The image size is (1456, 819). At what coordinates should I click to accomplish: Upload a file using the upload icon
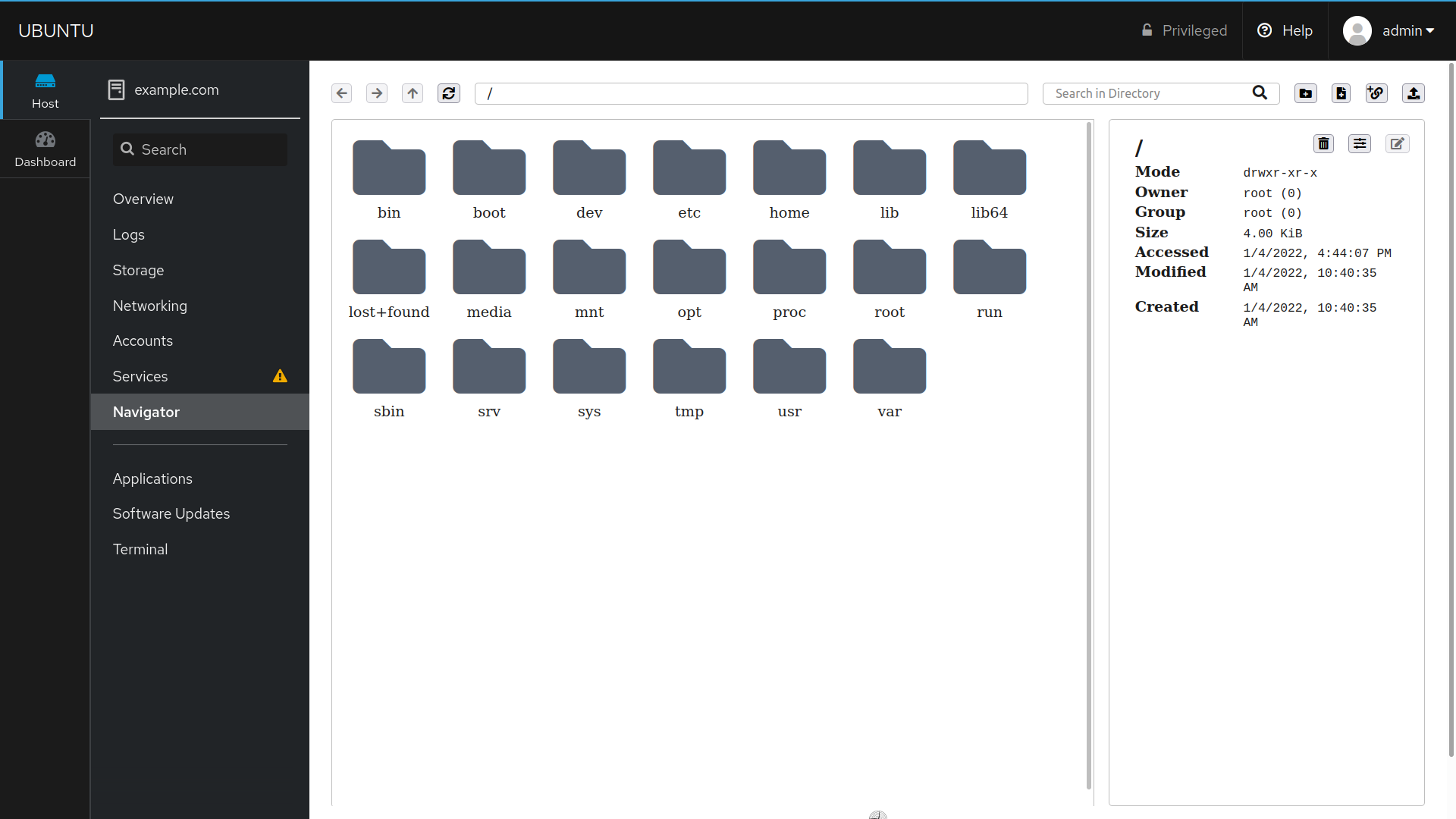(1414, 93)
